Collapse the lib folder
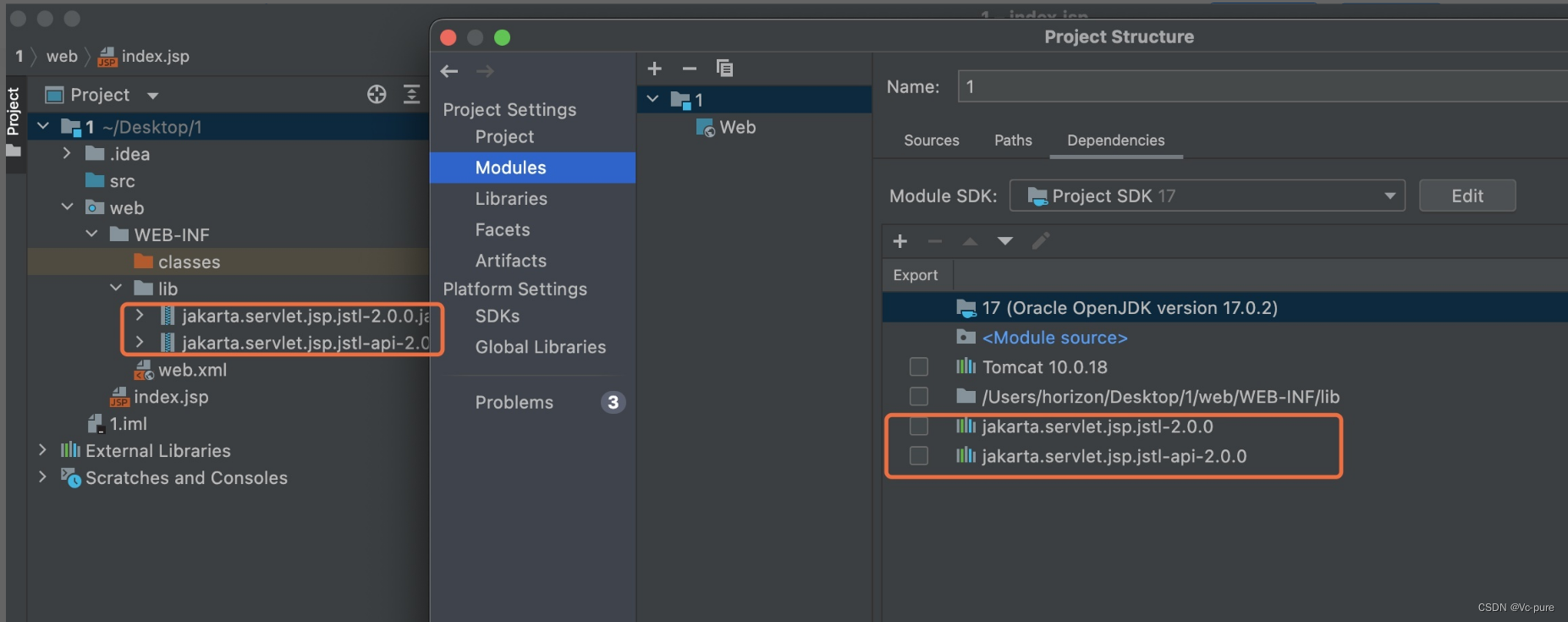Viewport: 1568px width, 622px height. pos(116,289)
